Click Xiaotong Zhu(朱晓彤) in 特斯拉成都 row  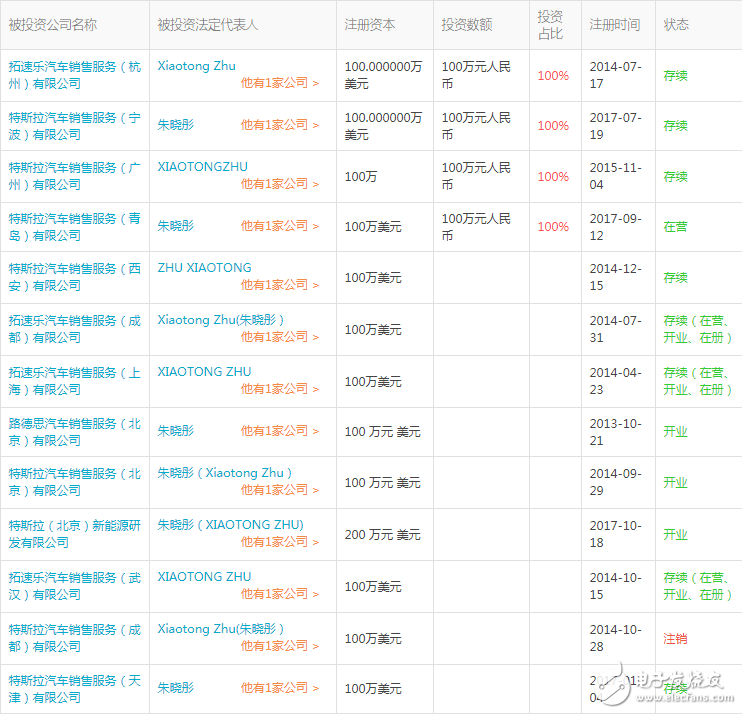click(221, 629)
